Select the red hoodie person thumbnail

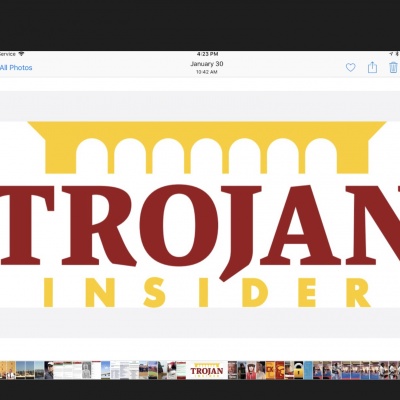251,370
